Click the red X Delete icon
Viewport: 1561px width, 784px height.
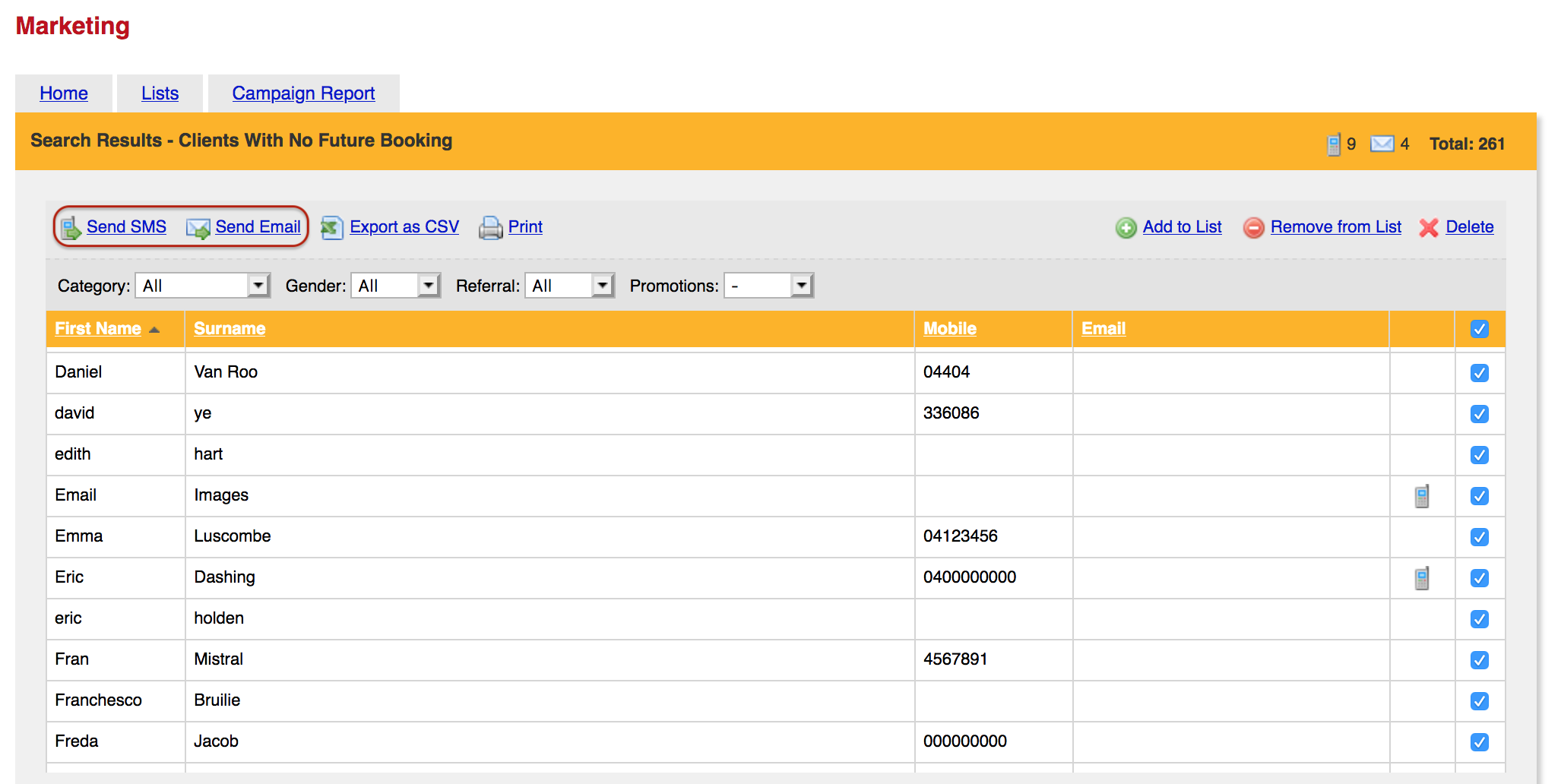pos(1429,227)
